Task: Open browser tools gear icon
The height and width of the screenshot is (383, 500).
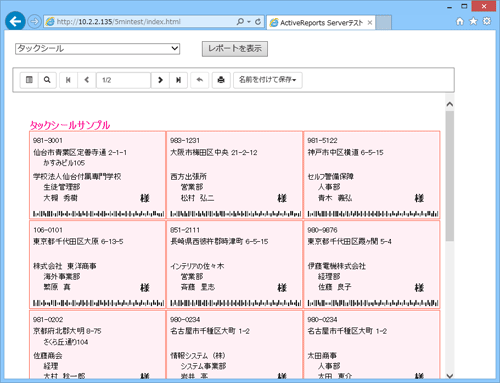Action: pos(487,22)
